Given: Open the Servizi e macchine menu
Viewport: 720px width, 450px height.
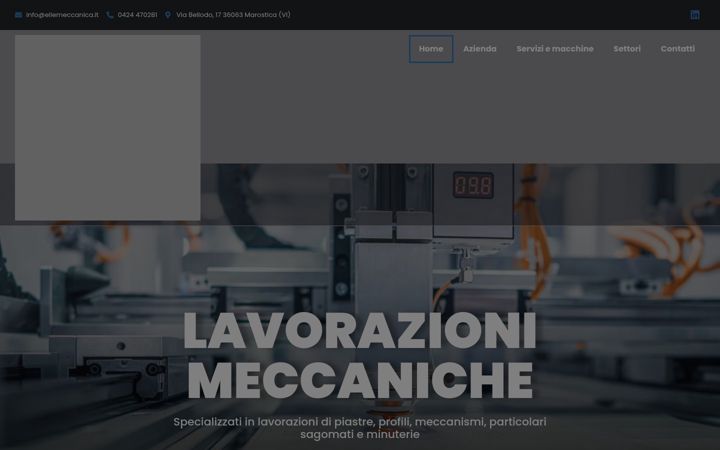Looking at the screenshot, I should 555,49.
